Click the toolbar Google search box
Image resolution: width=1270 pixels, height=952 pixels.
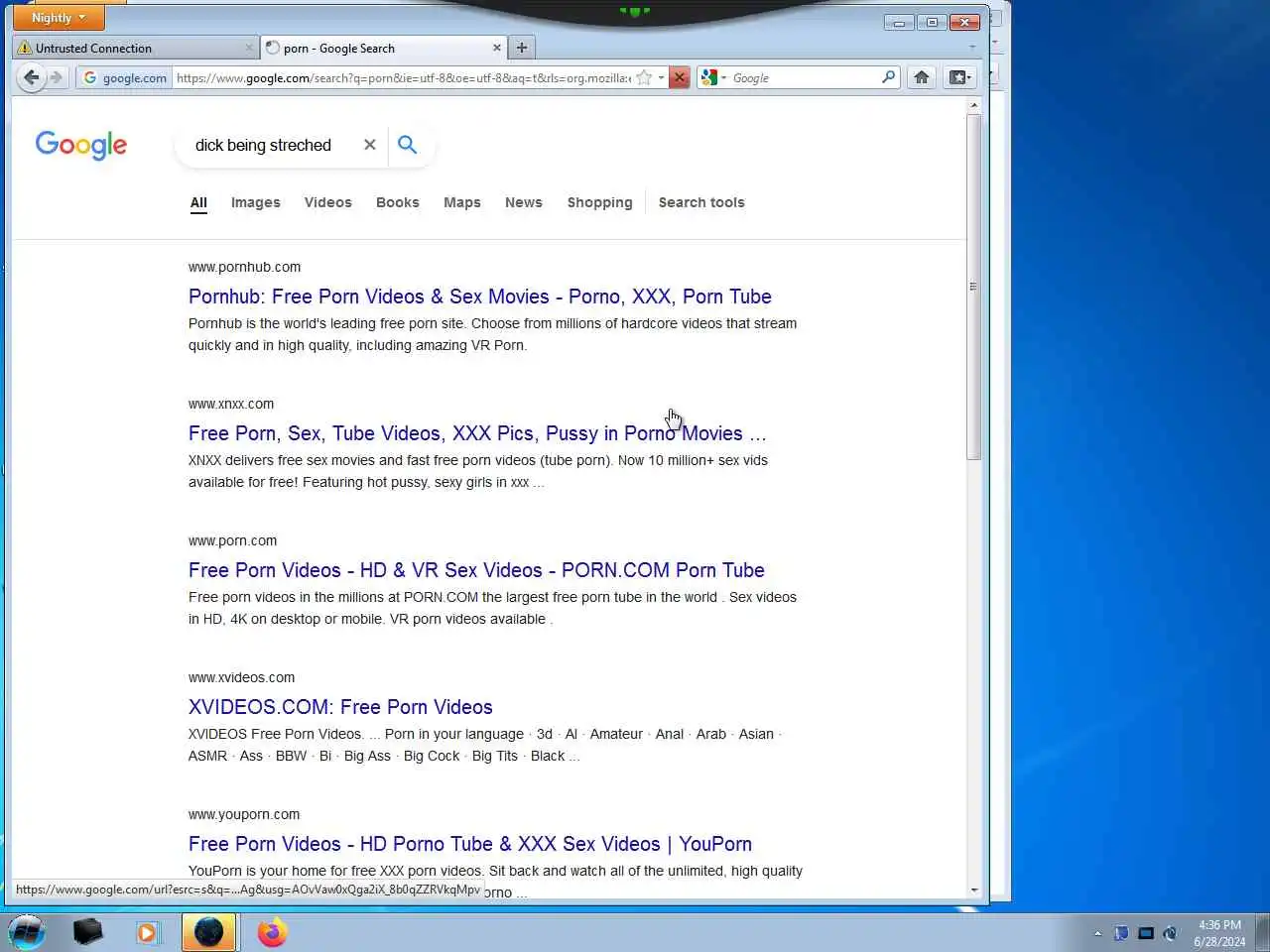(x=805, y=77)
